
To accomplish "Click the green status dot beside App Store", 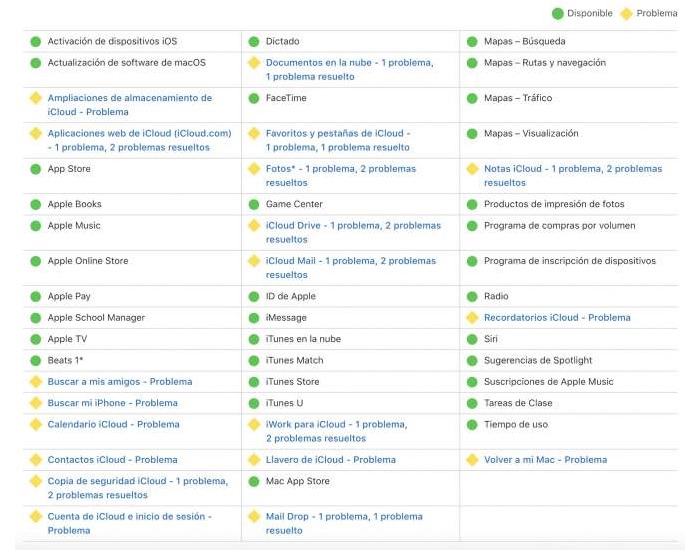I will coord(36,169).
